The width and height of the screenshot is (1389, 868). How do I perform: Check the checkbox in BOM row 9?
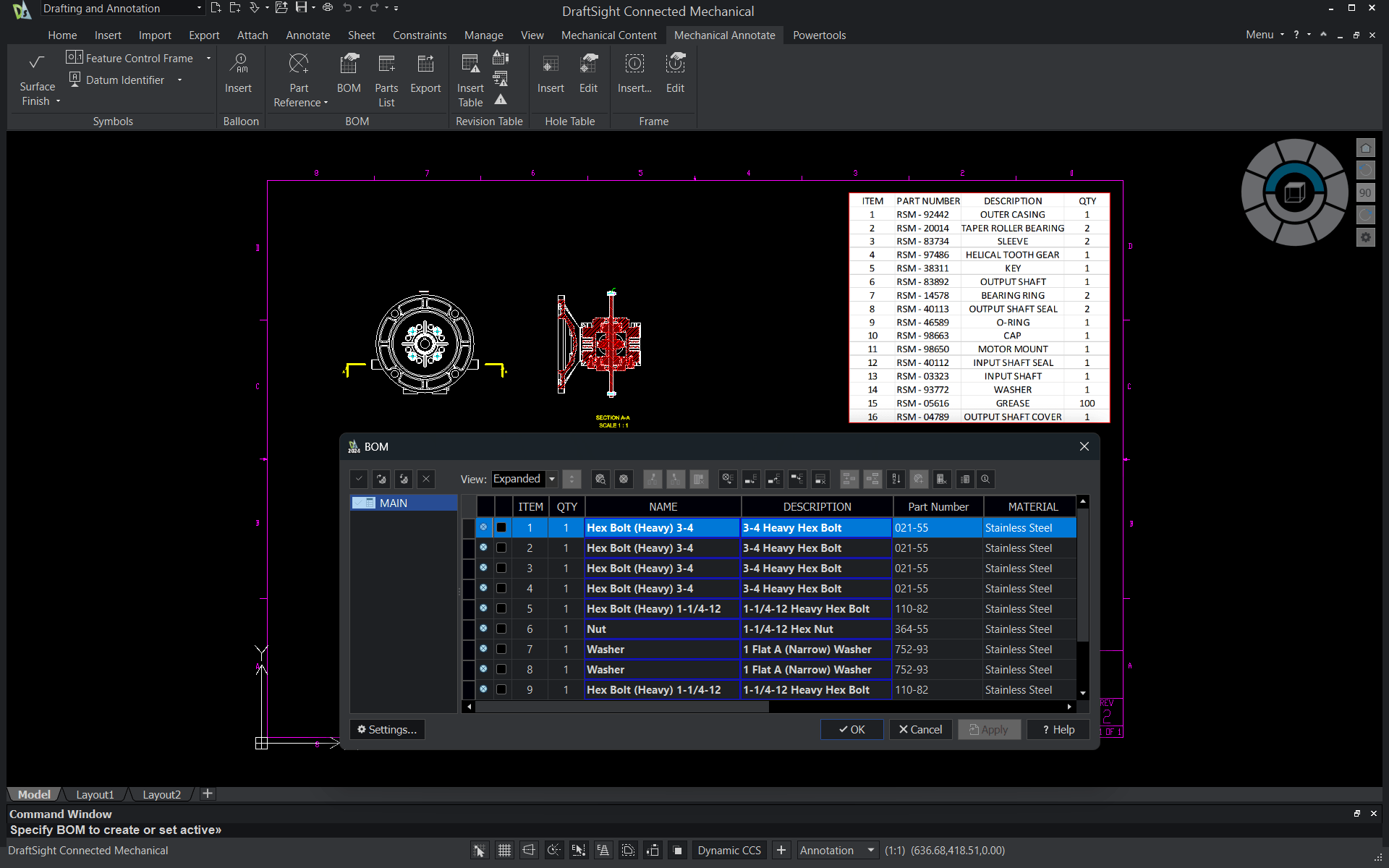click(x=501, y=690)
